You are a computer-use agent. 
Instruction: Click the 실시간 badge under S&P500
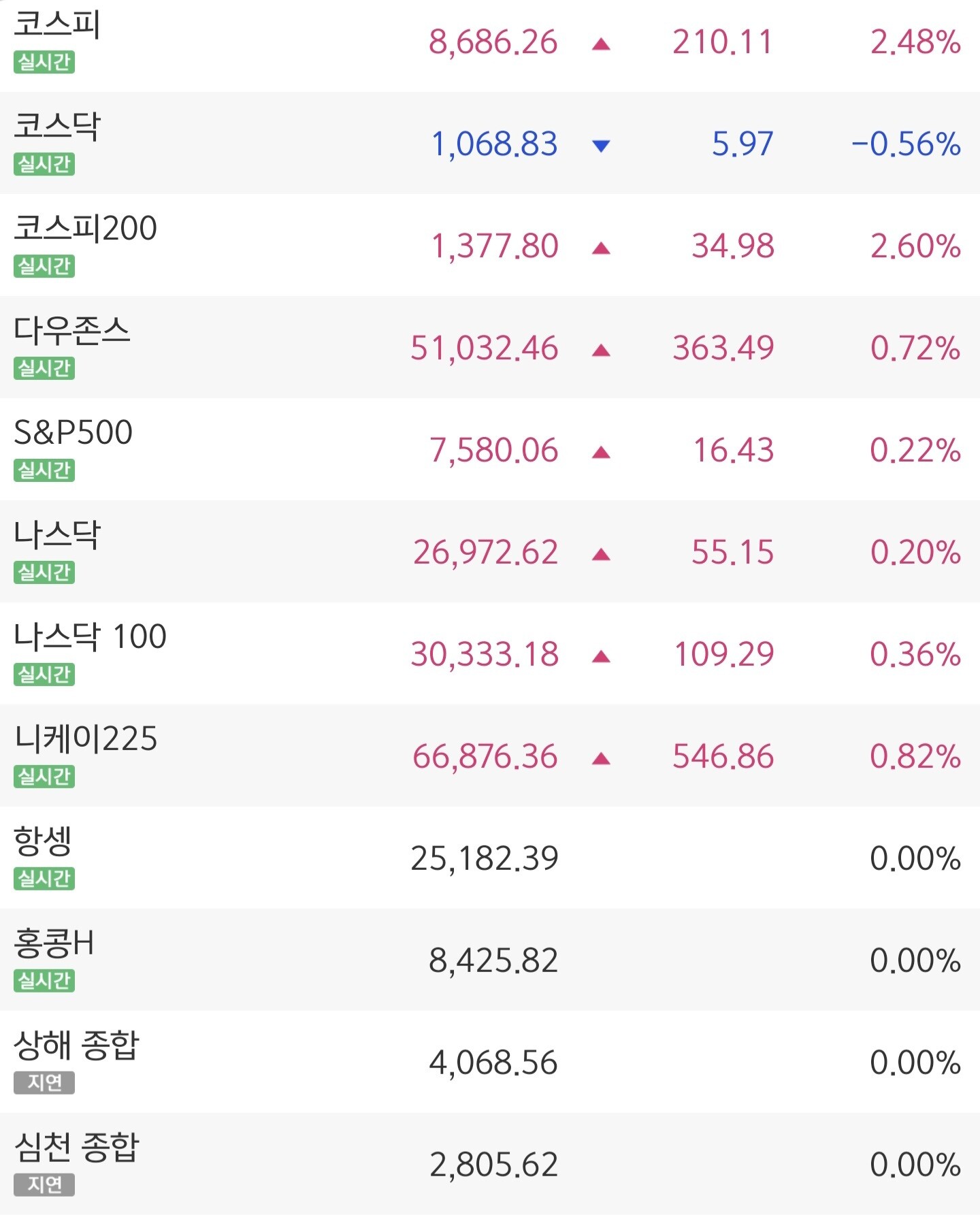click(x=44, y=470)
